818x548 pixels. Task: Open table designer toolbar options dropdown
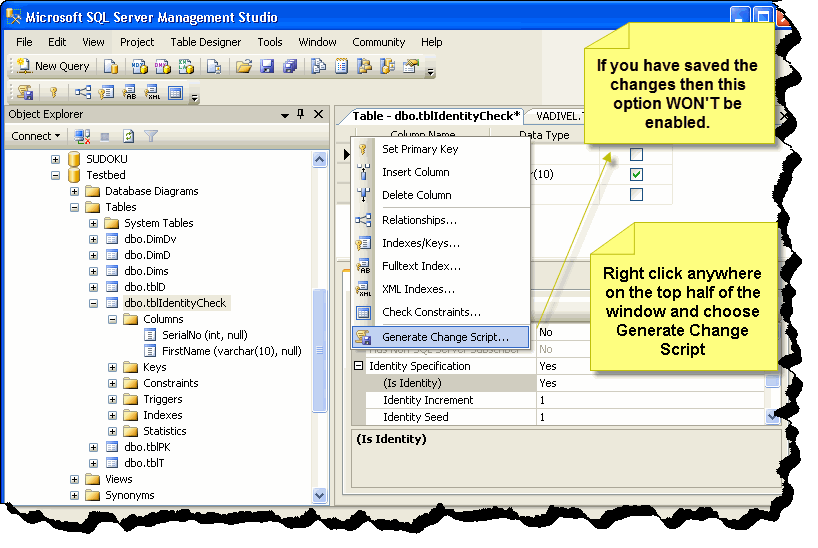(x=195, y=97)
